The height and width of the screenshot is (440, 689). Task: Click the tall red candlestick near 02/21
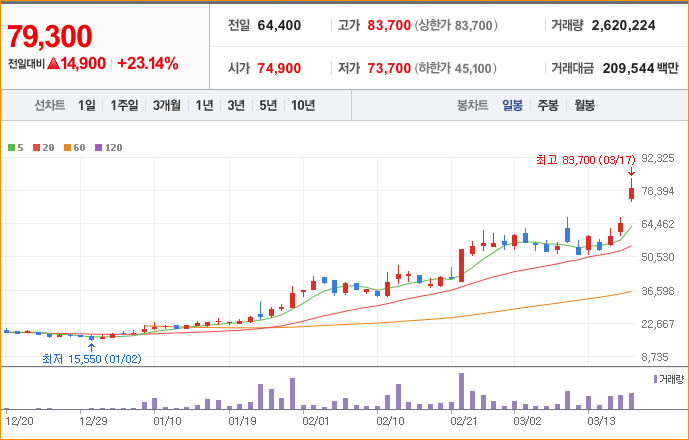tap(461, 265)
